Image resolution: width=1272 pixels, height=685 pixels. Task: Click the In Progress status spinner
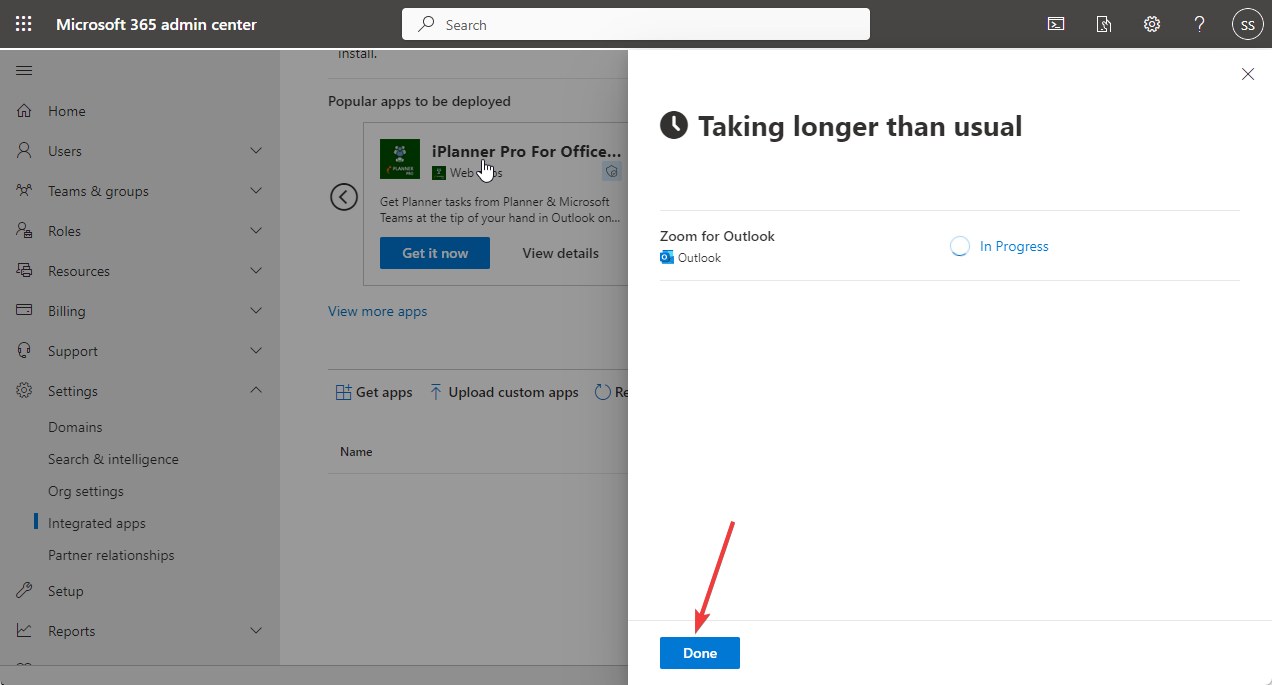pyautogui.click(x=959, y=246)
